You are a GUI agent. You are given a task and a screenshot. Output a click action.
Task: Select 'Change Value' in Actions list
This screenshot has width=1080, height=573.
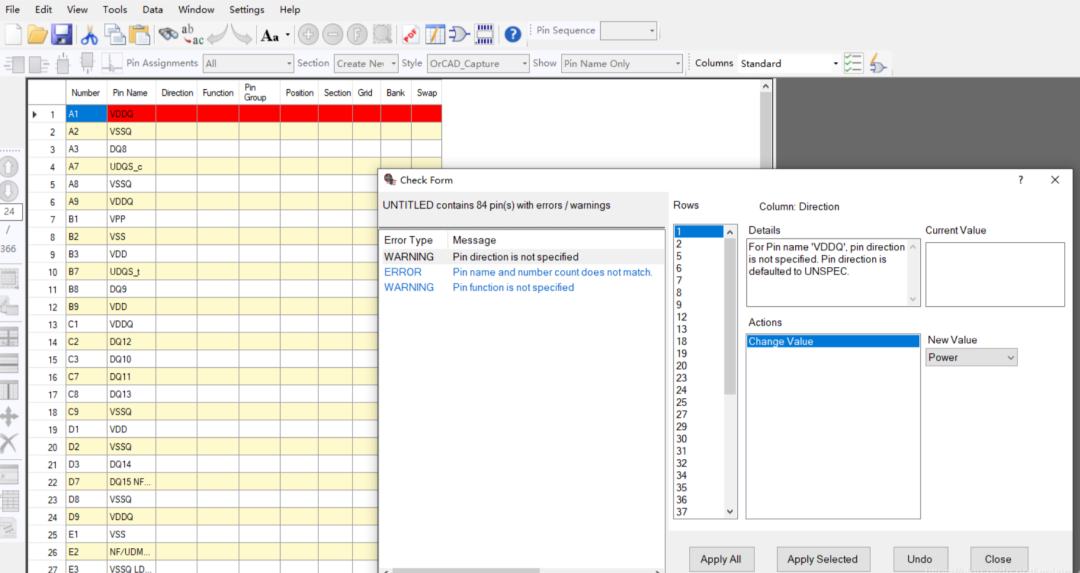coord(833,342)
